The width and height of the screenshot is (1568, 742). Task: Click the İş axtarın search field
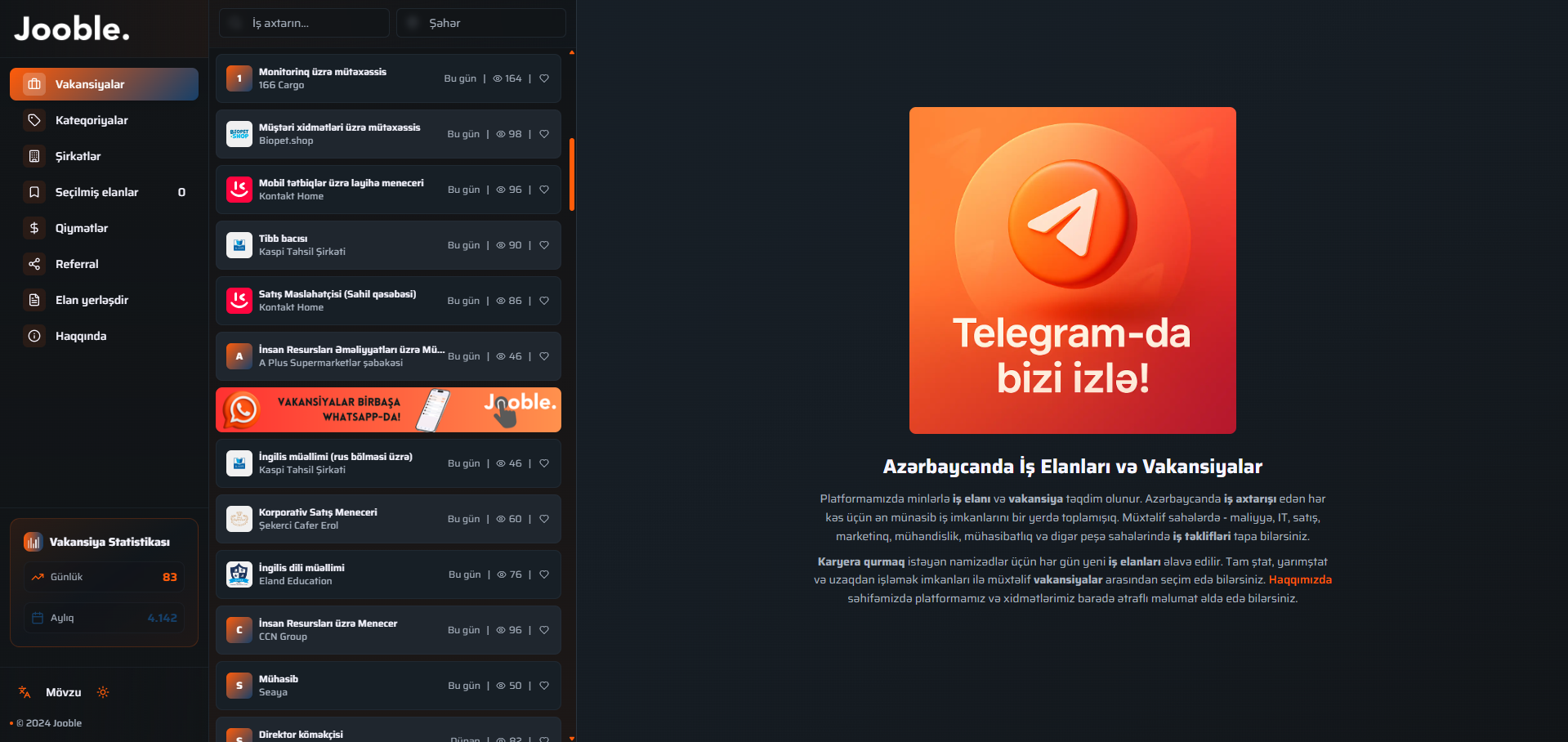tap(304, 23)
